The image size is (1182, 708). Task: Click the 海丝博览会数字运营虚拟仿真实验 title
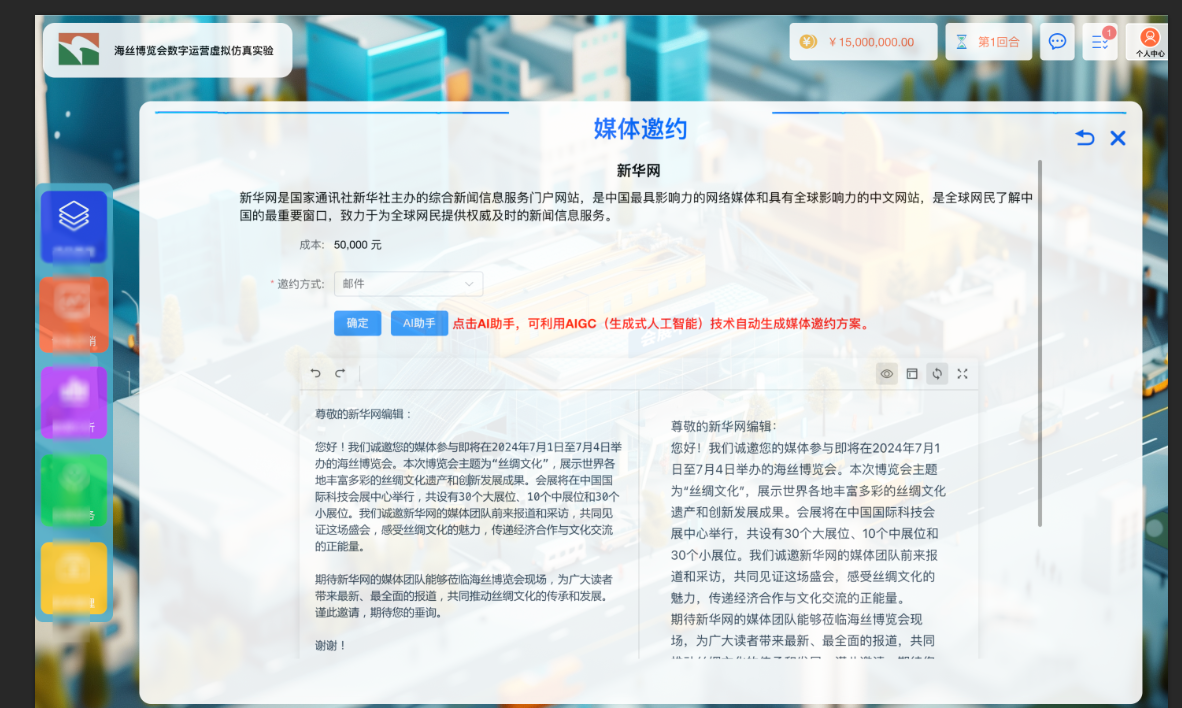point(194,51)
